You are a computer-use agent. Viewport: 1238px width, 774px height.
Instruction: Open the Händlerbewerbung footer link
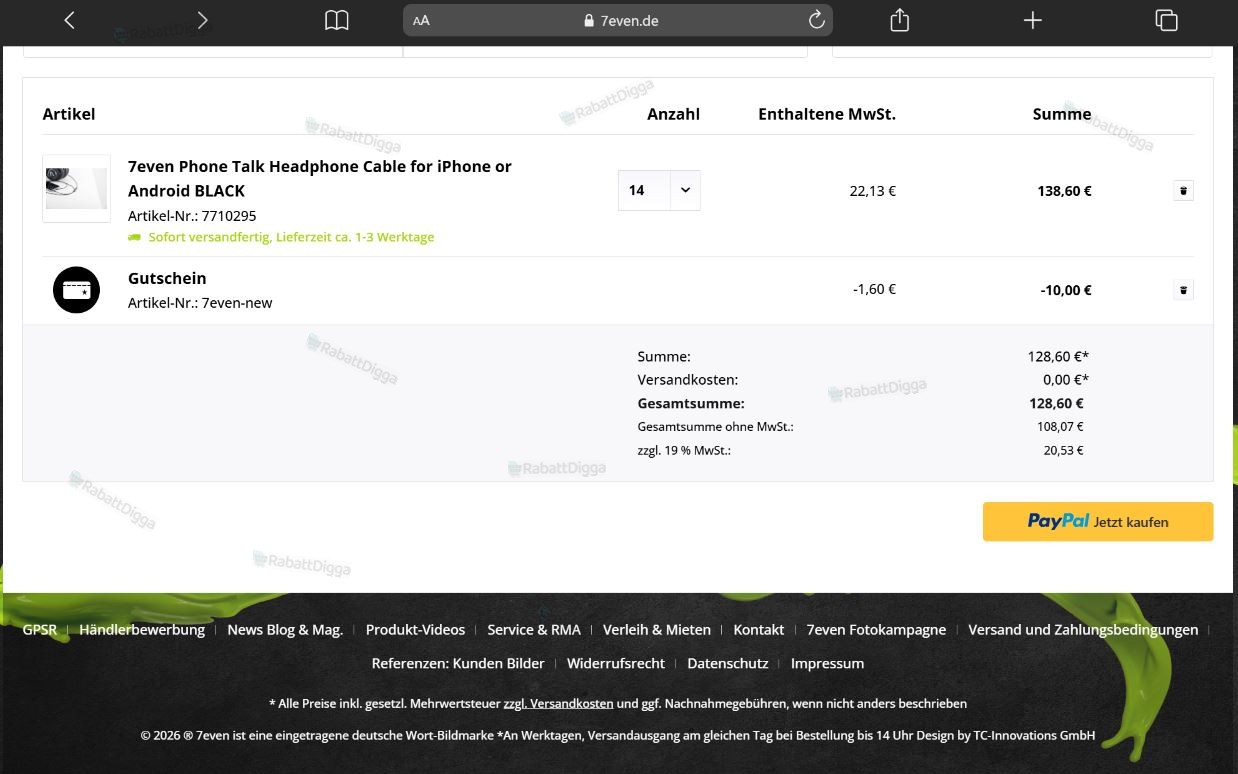tap(142, 630)
